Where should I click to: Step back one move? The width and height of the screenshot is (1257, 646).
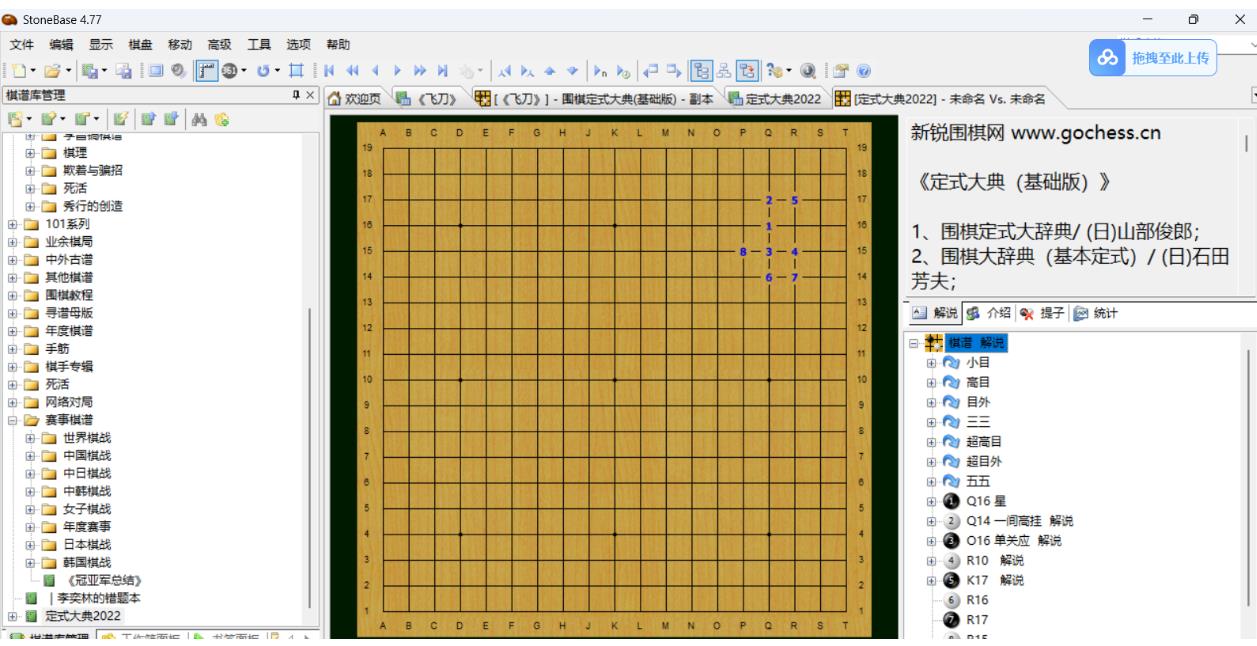pyautogui.click(x=375, y=71)
